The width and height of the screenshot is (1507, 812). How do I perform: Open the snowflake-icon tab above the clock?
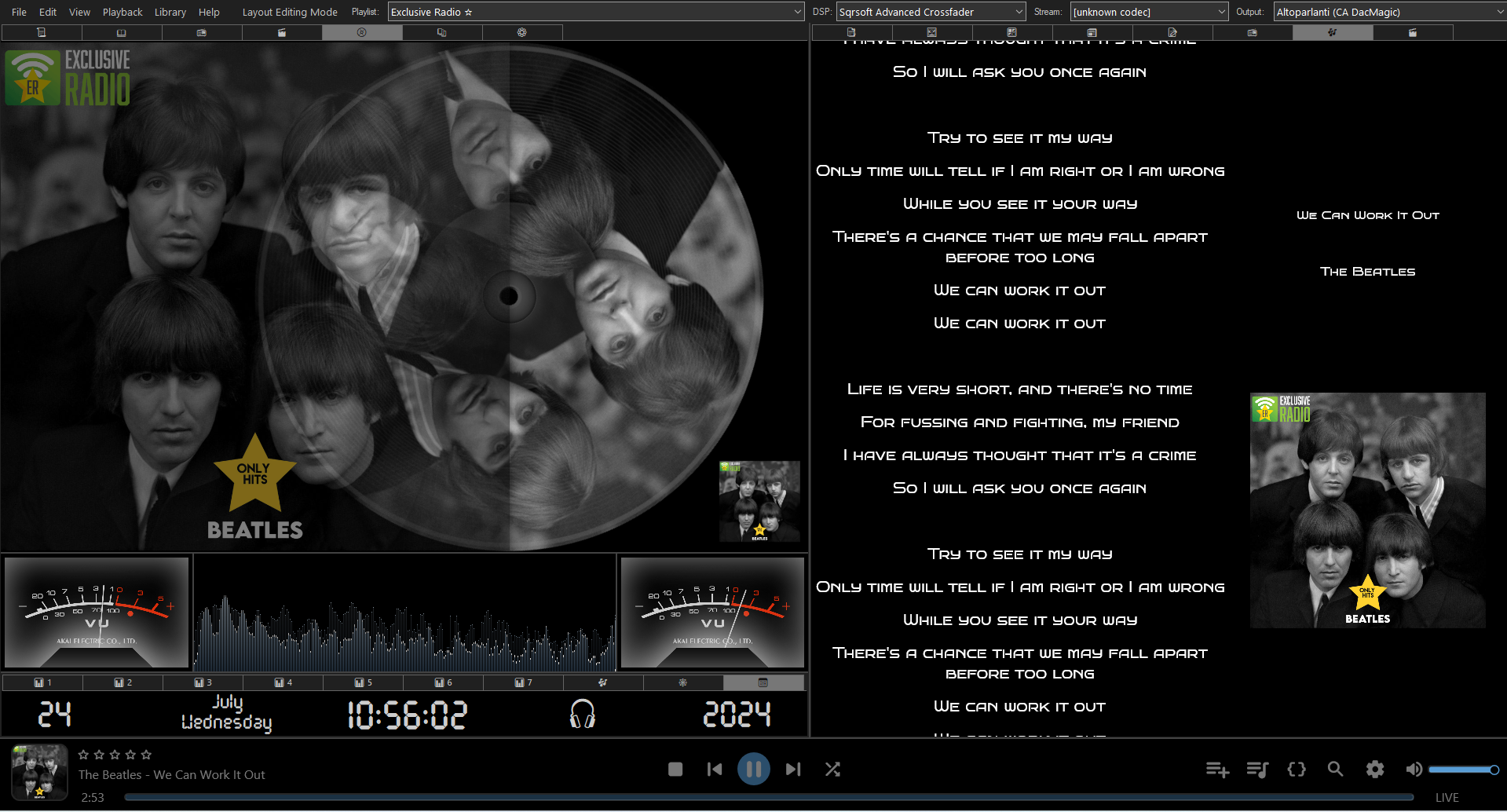coord(683,682)
